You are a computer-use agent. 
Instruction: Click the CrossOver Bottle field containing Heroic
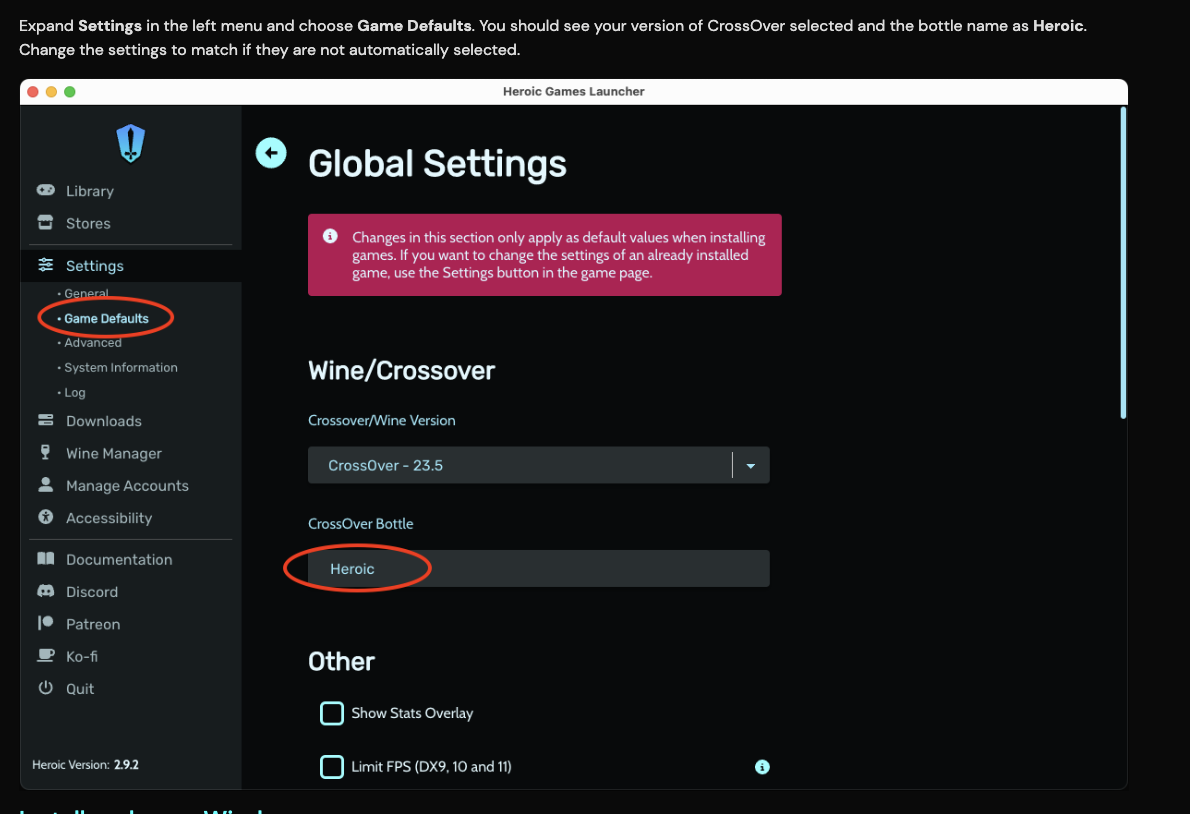538,568
